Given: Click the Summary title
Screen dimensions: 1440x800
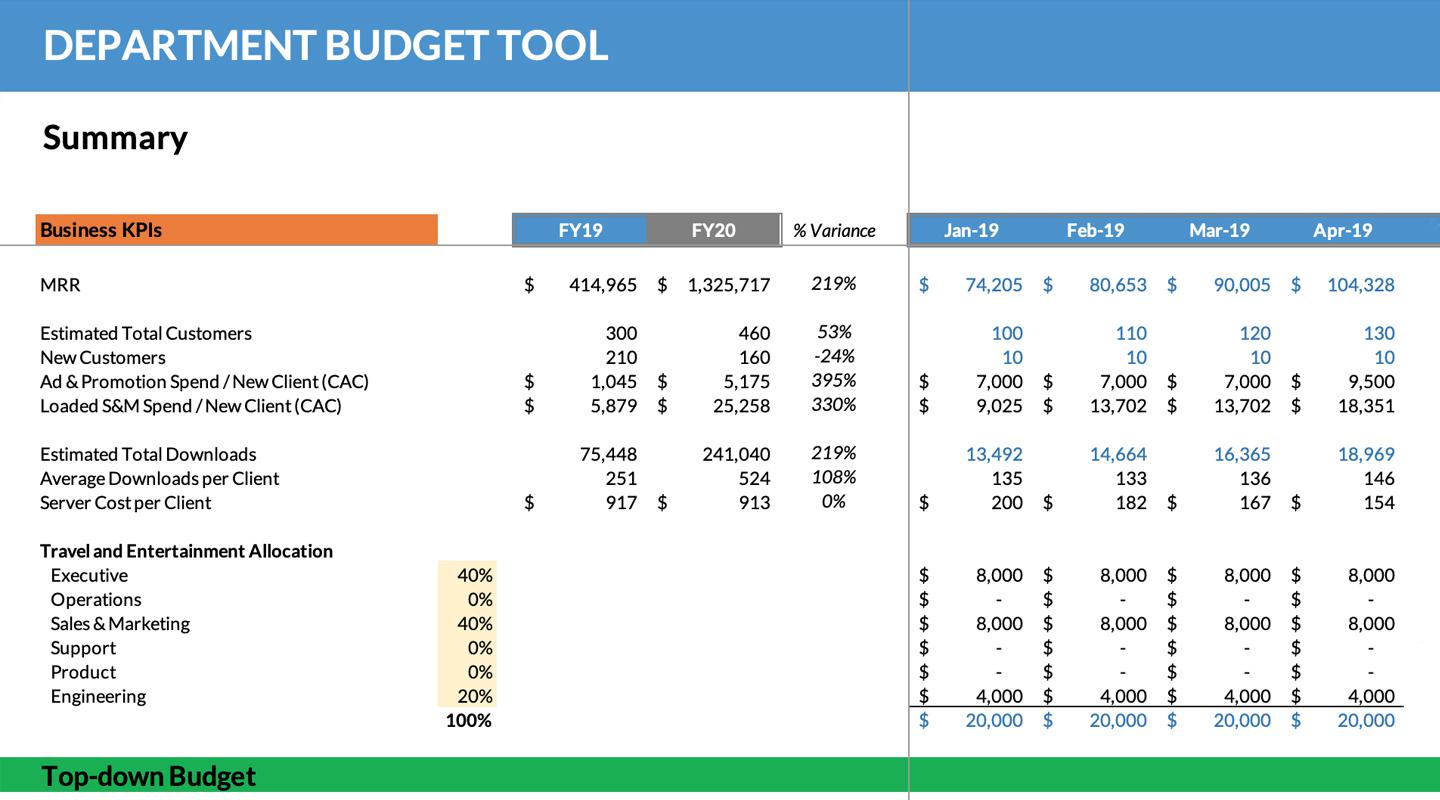Looking at the screenshot, I should click(x=113, y=138).
